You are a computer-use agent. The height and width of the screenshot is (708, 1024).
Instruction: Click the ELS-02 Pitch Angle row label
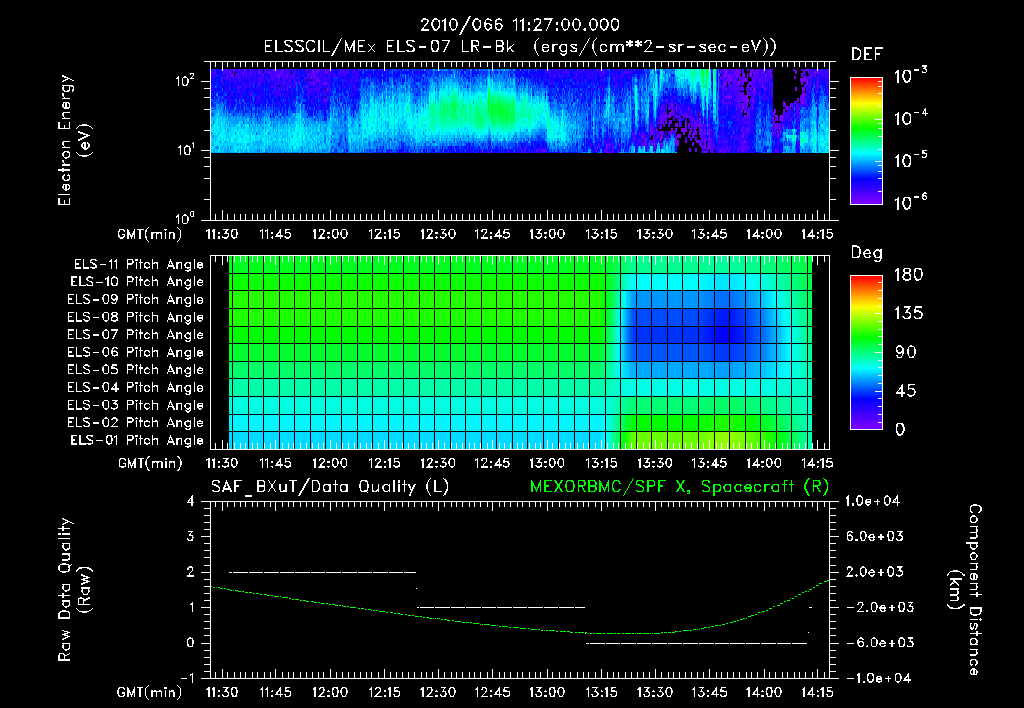(x=136, y=423)
